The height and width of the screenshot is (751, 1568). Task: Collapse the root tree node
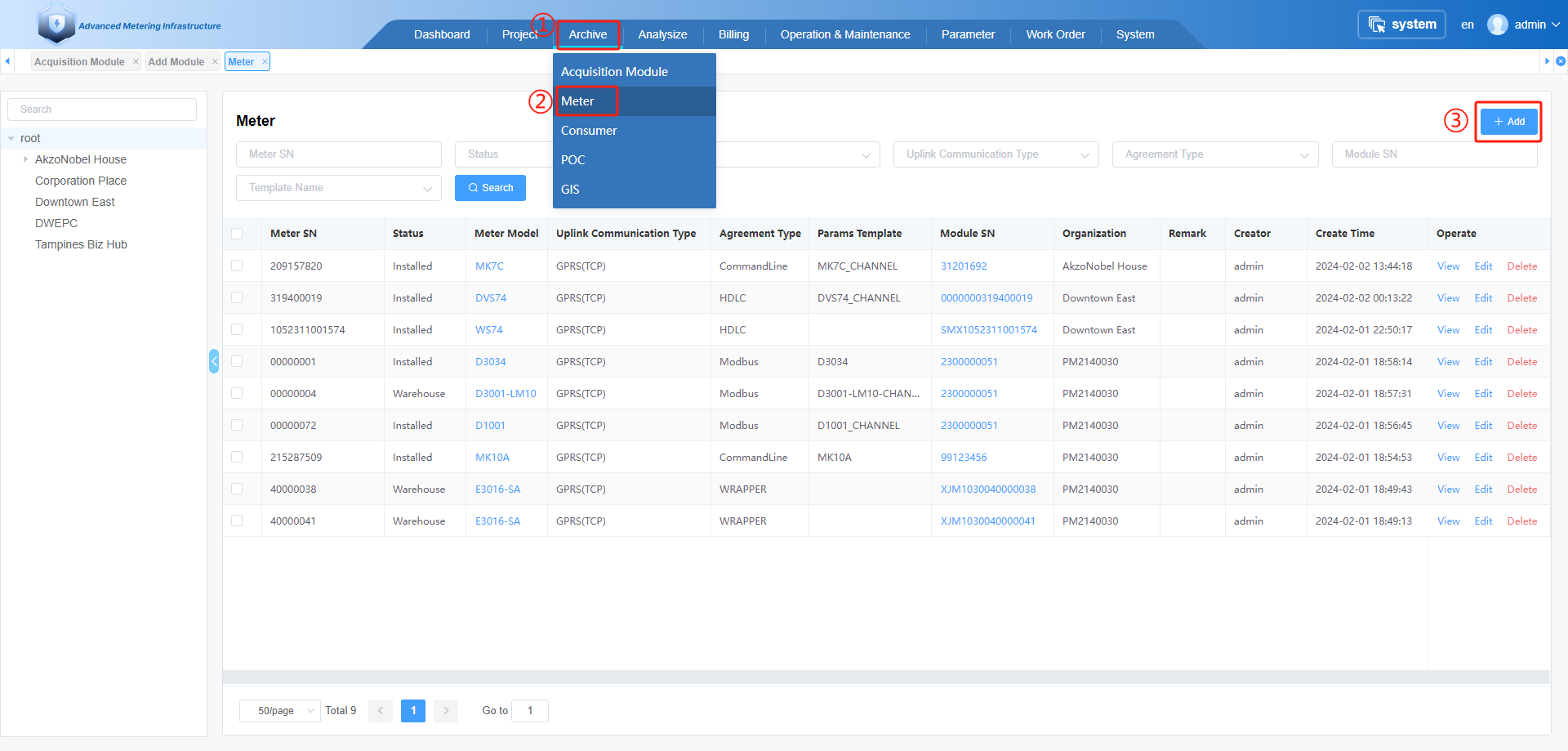coord(11,139)
